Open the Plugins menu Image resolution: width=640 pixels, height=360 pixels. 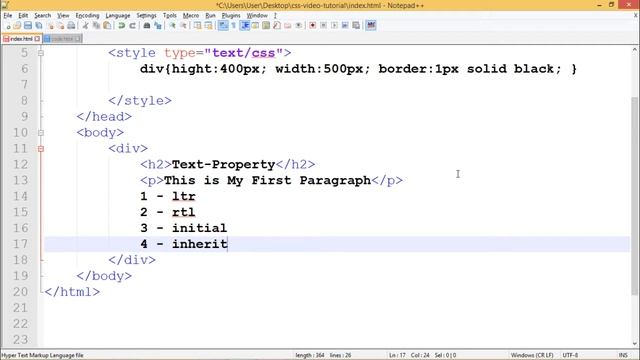click(x=231, y=16)
